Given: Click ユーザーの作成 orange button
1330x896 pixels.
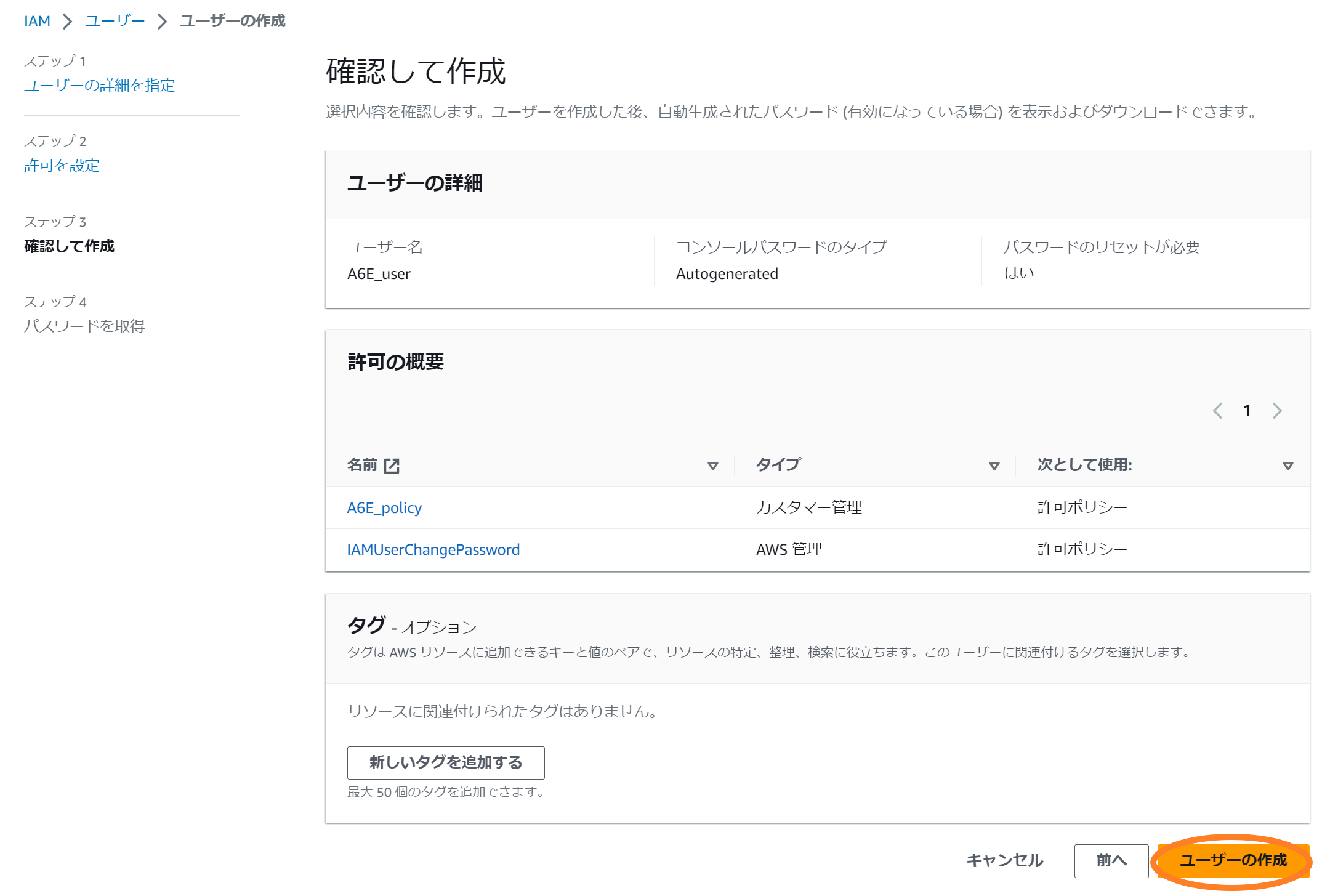Looking at the screenshot, I should (x=1233, y=860).
